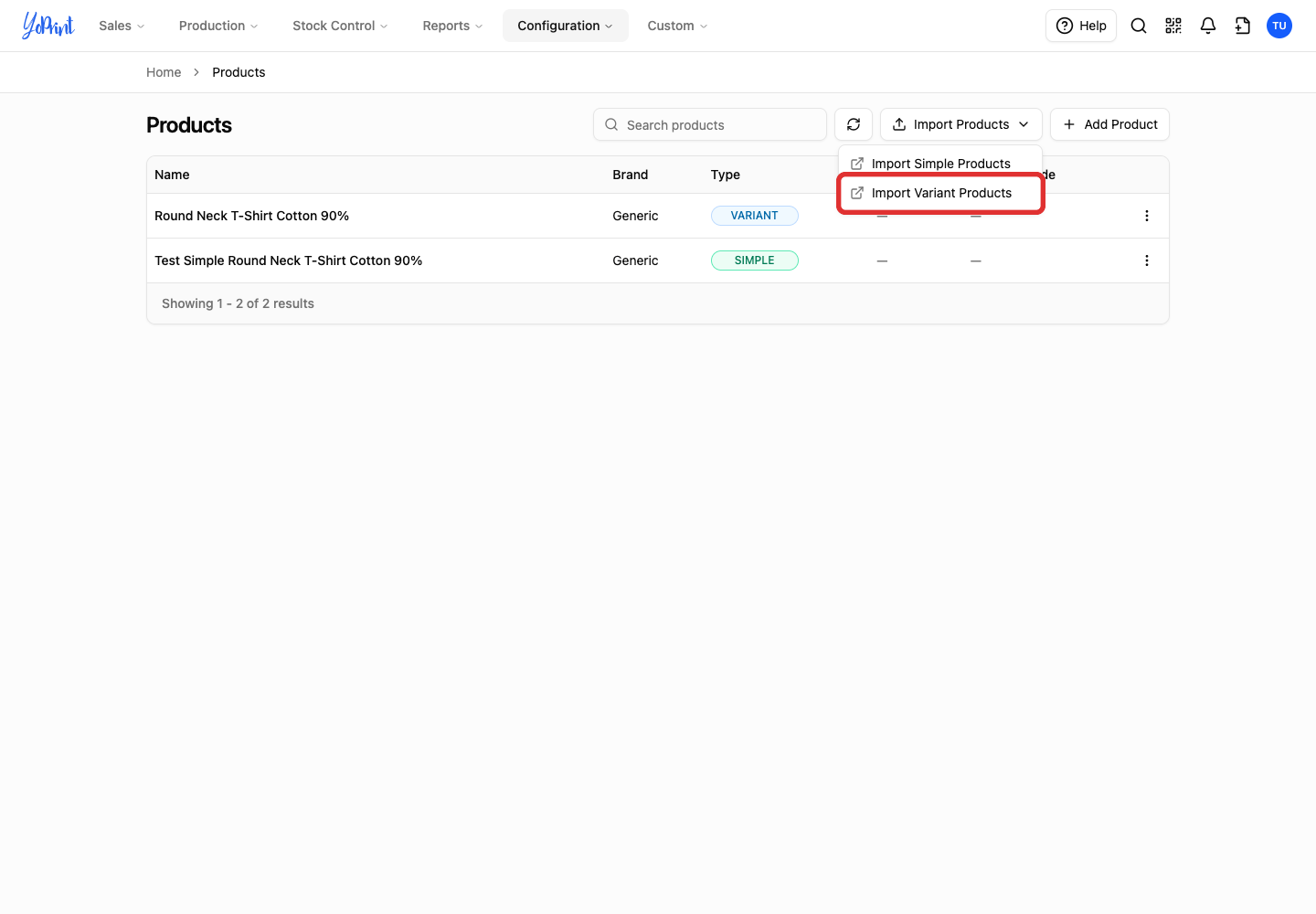Click the VARIANT type badge
Viewport: 1316px width, 914px height.
pyautogui.click(x=755, y=216)
